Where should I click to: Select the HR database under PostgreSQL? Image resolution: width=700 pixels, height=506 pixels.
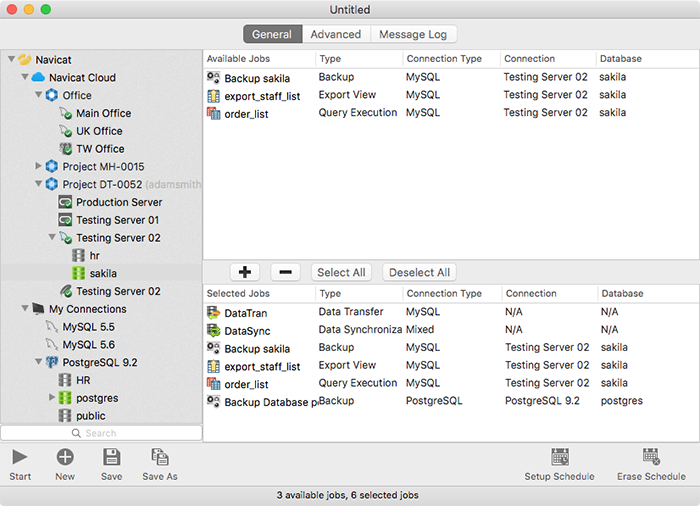(x=83, y=380)
